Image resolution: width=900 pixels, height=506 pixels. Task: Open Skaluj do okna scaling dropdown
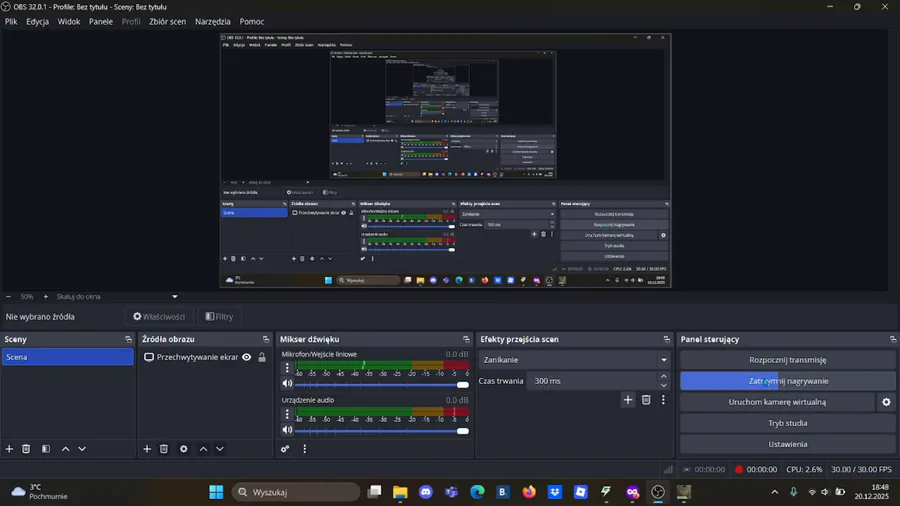pos(117,297)
